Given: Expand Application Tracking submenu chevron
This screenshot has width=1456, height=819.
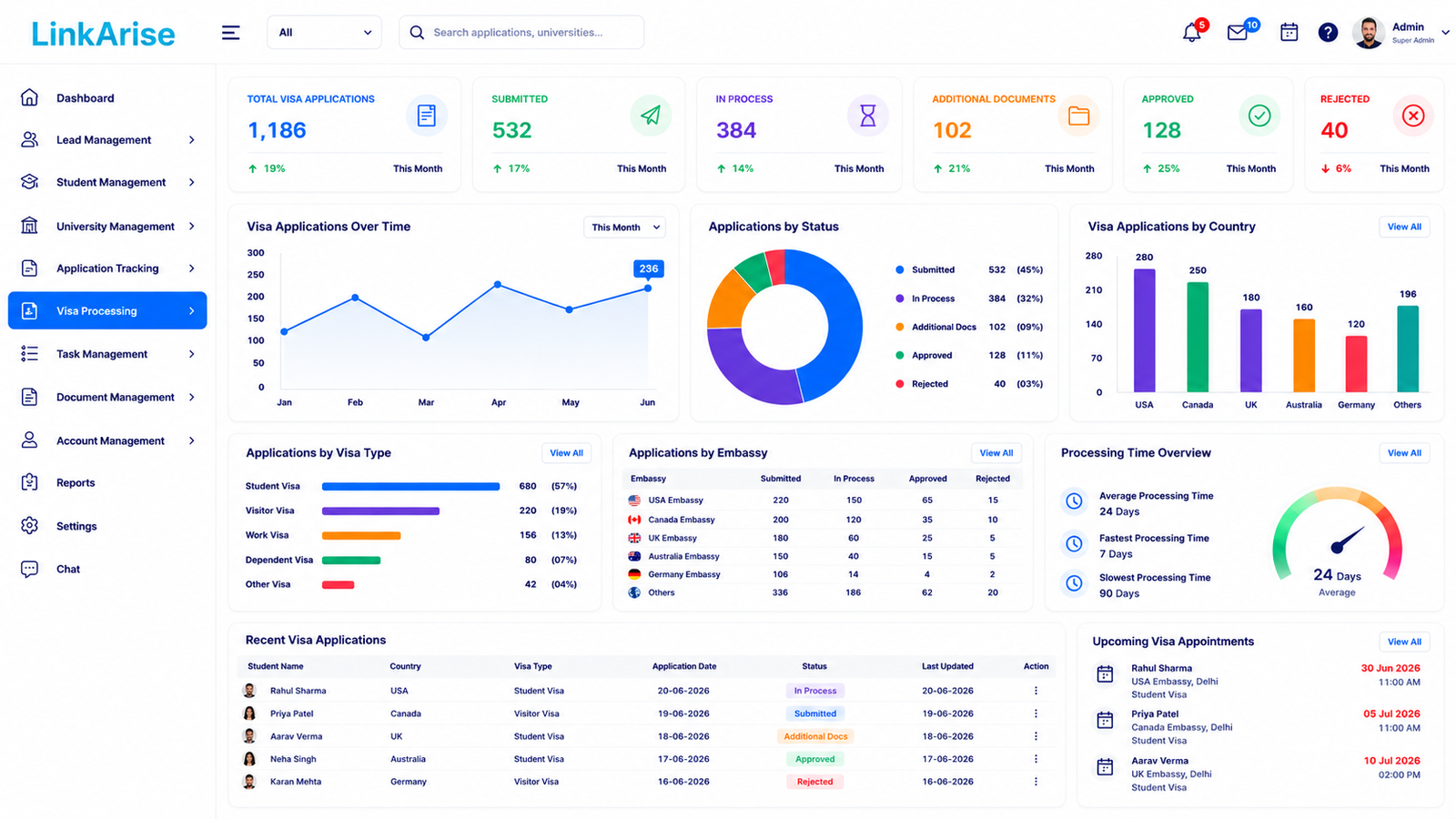Looking at the screenshot, I should [191, 268].
